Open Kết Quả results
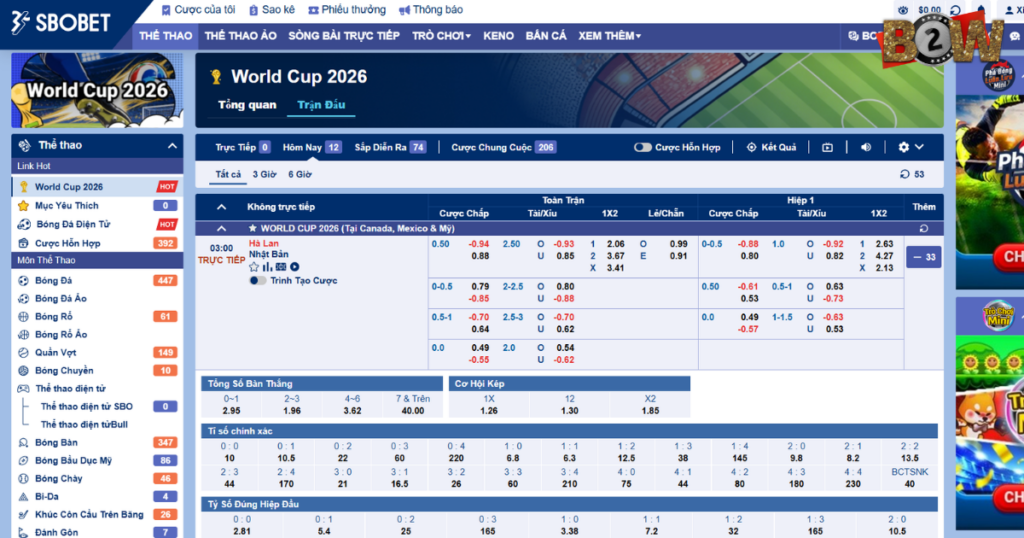The image size is (1024, 538). [771, 148]
